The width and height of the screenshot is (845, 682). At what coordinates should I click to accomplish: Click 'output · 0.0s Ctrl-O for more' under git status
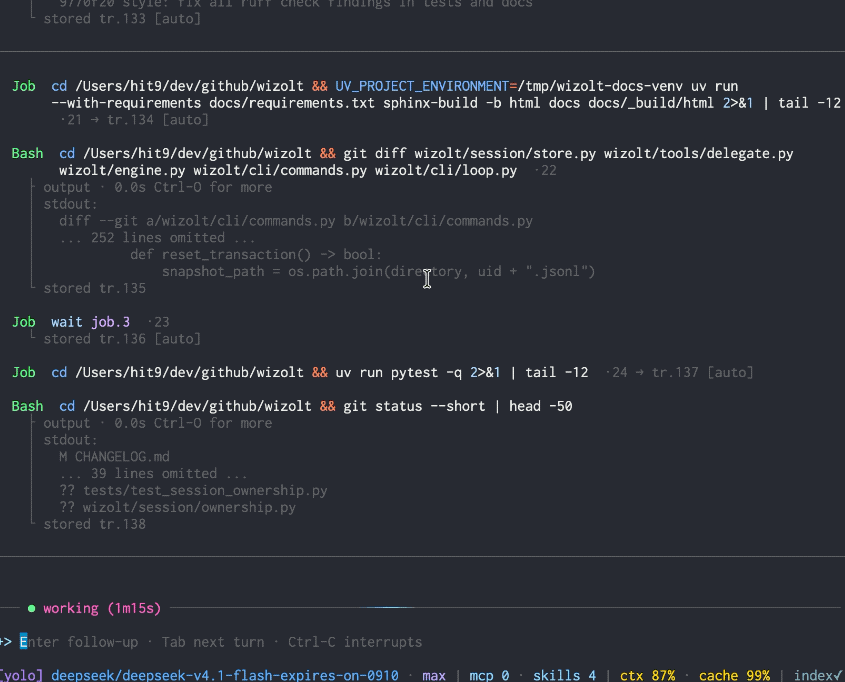(157, 423)
